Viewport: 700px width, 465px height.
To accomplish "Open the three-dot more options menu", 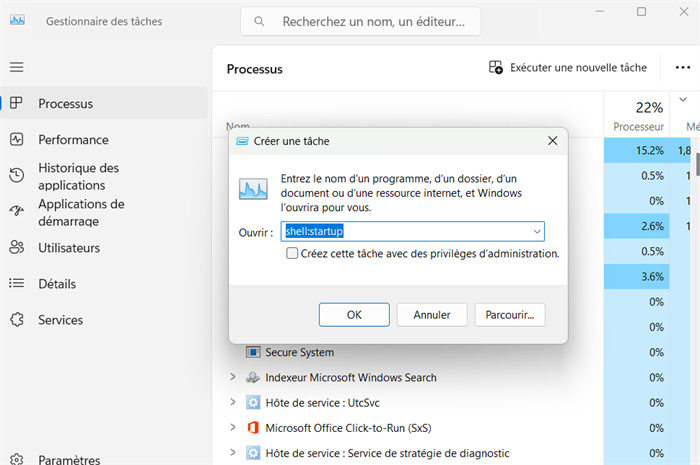I will pos(668,68).
